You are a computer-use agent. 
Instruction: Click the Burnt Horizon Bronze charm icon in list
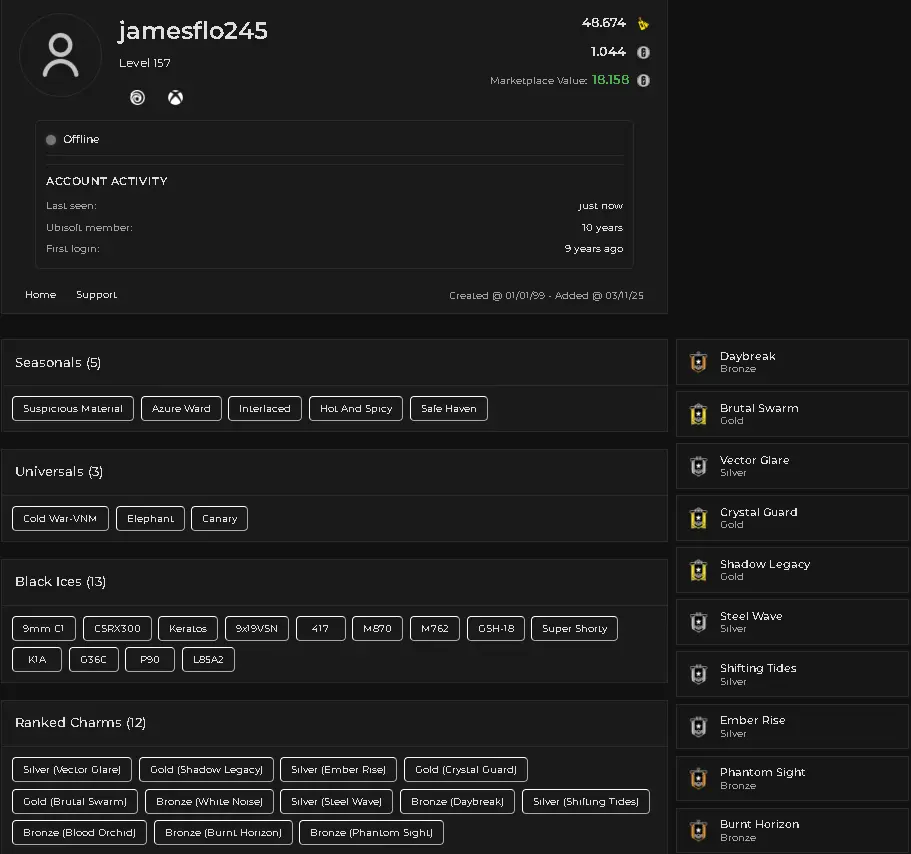(x=698, y=830)
